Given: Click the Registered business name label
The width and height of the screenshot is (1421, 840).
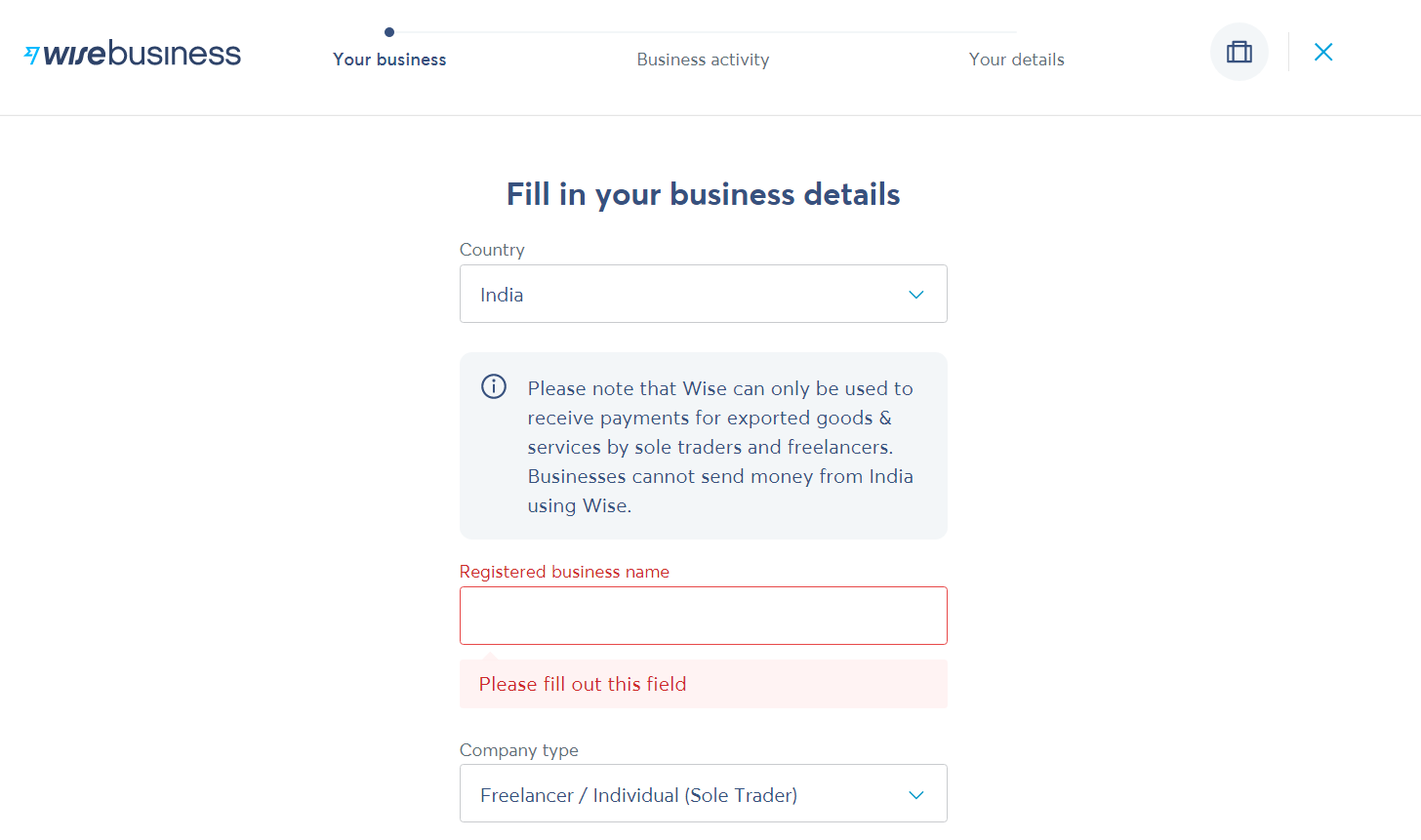Looking at the screenshot, I should [564, 572].
